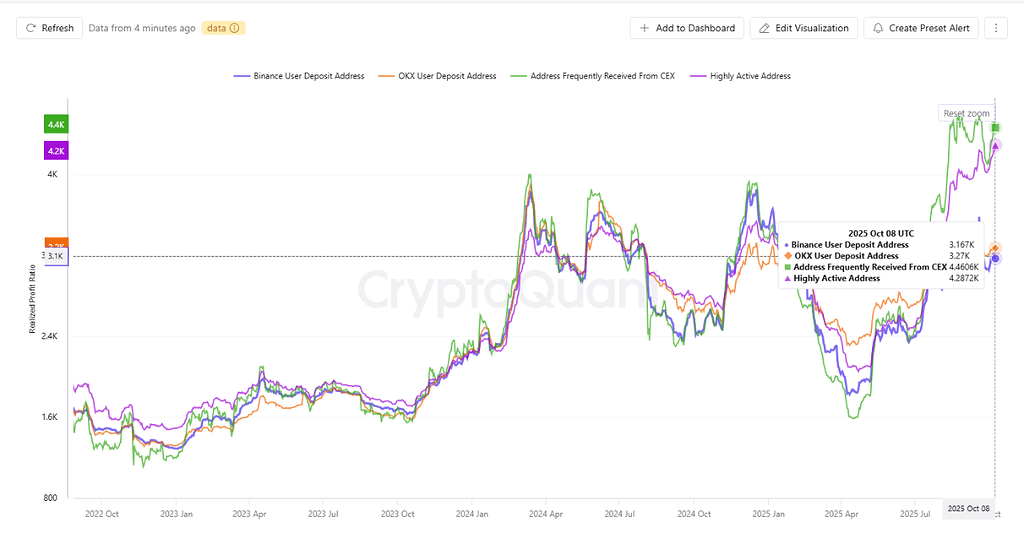Click the green square marker at series end
Image resolution: width=1024 pixels, height=540 pixels.
click(x=995, y=127)
